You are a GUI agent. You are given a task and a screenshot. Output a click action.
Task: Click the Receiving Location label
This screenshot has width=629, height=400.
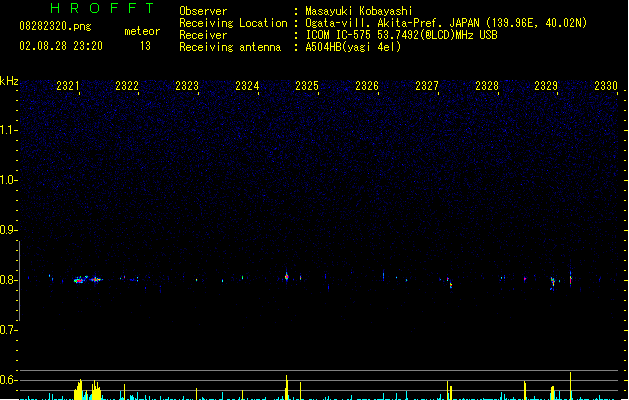tap(233, 23)
